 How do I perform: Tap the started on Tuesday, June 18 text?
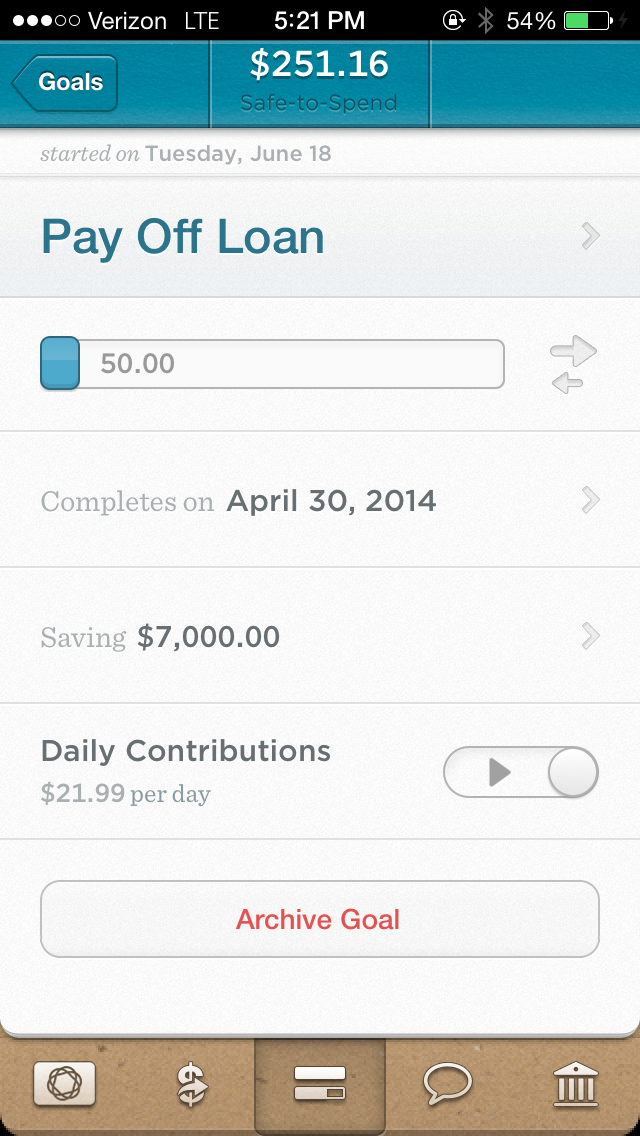(187, 154)
